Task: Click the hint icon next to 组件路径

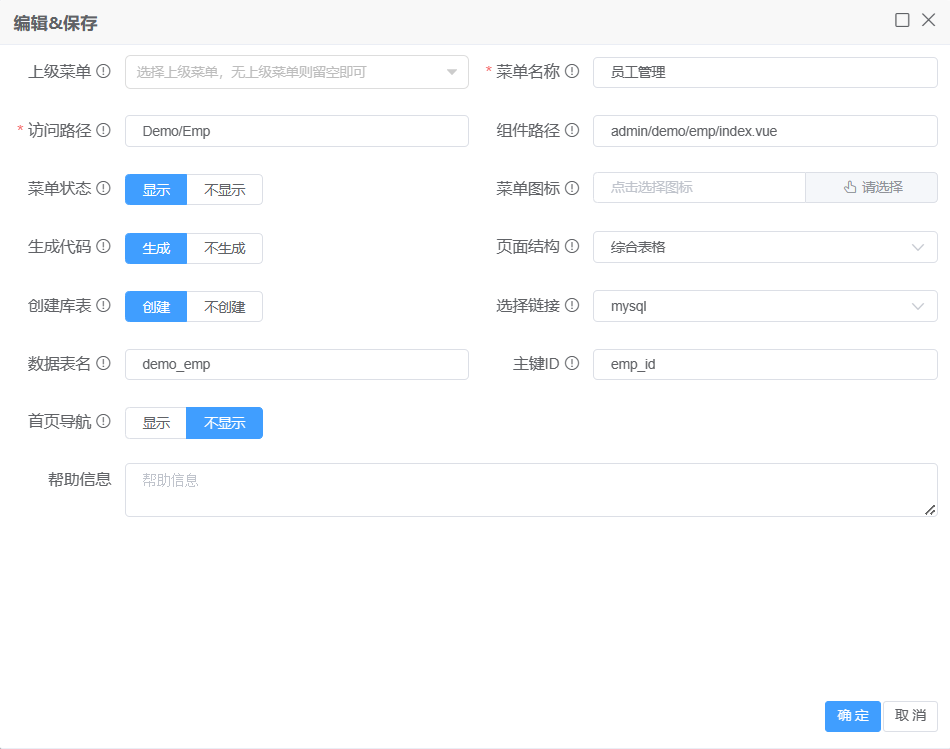Action: [x=572, y=130]
